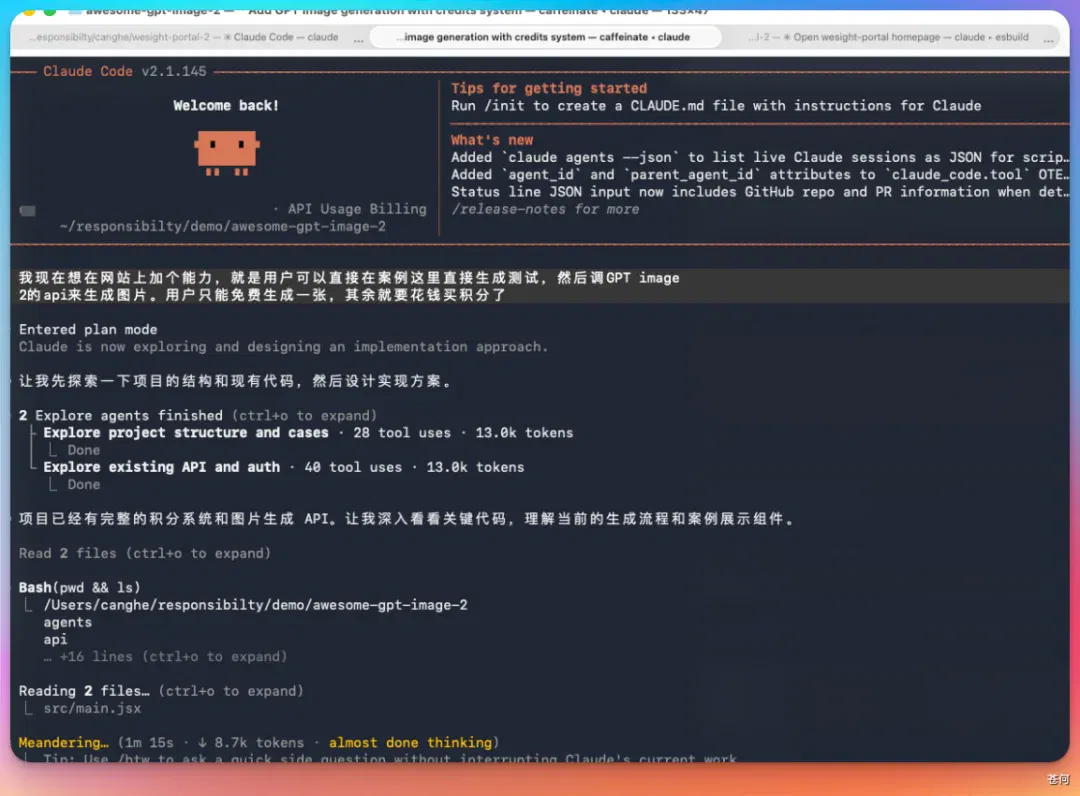The image size is (1080, 796).
Task: Click the Claude Code pixel mascot
Action: [x=227, y=153]
